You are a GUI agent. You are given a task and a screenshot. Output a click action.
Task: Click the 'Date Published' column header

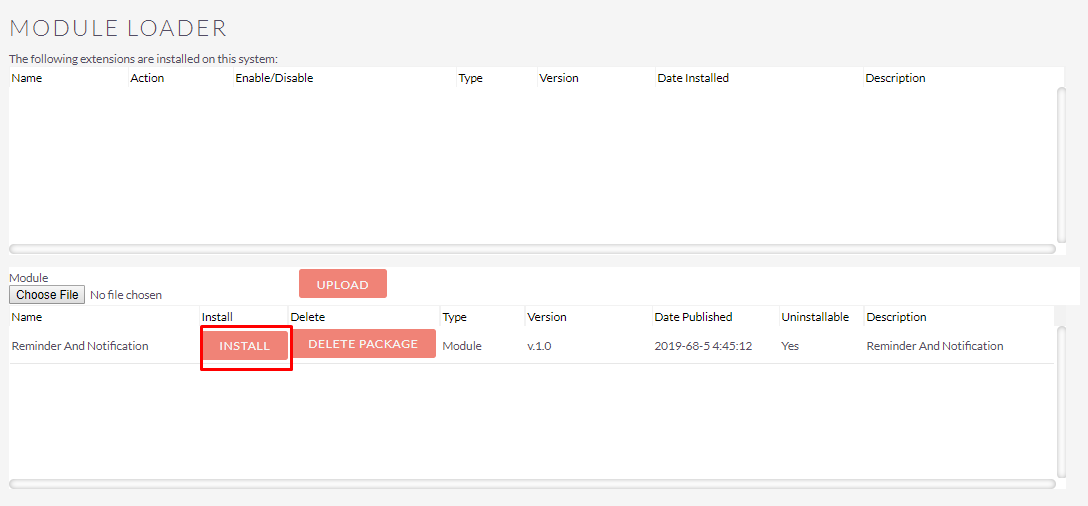click(693, 317)
